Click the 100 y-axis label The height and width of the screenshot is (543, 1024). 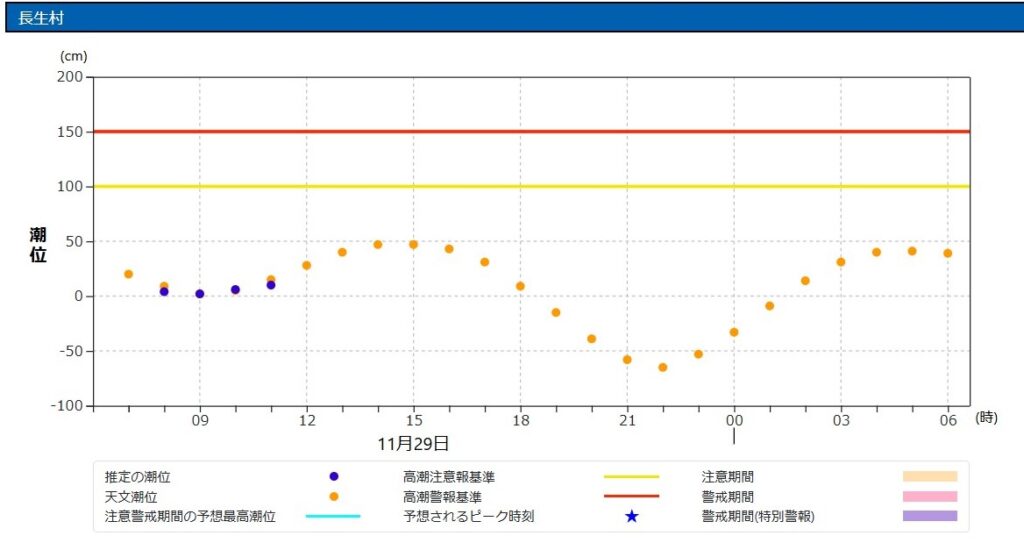[70, 186]
